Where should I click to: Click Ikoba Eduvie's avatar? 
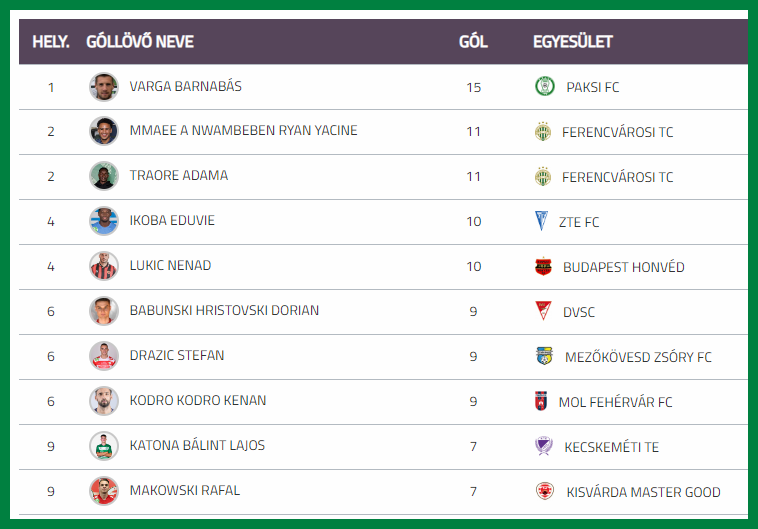click(103, 221)
